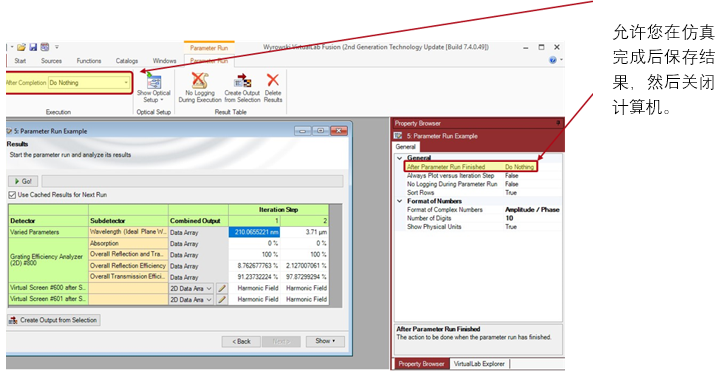
Task: Open the Sources ribbon tab
Action: [51, 61]
